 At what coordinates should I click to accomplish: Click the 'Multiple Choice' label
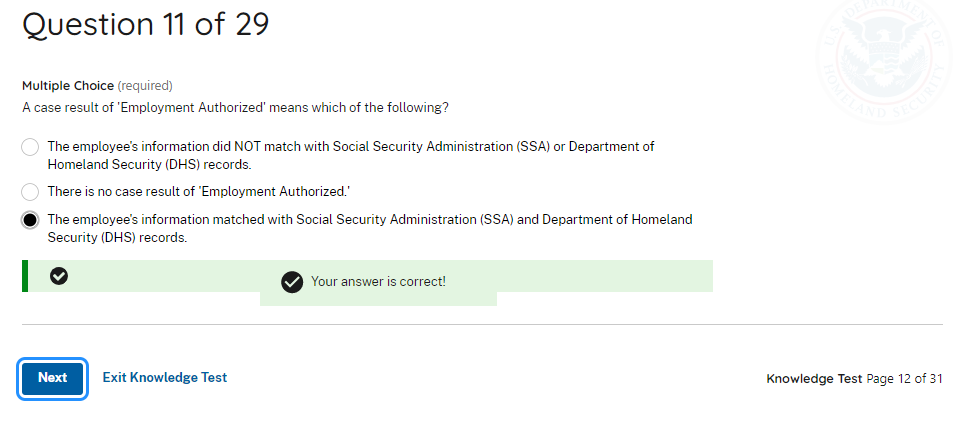pos(68,86)
